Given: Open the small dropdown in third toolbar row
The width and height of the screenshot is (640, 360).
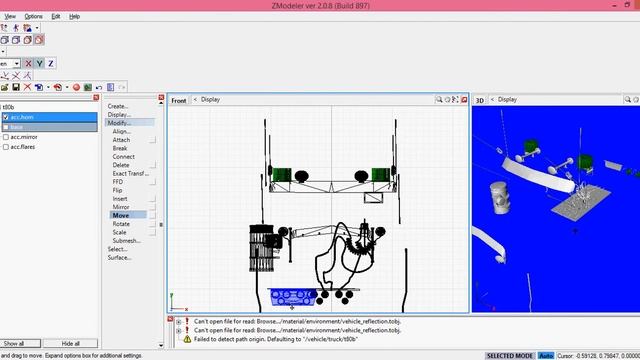Looking at the screenshot, I should 3,51.
